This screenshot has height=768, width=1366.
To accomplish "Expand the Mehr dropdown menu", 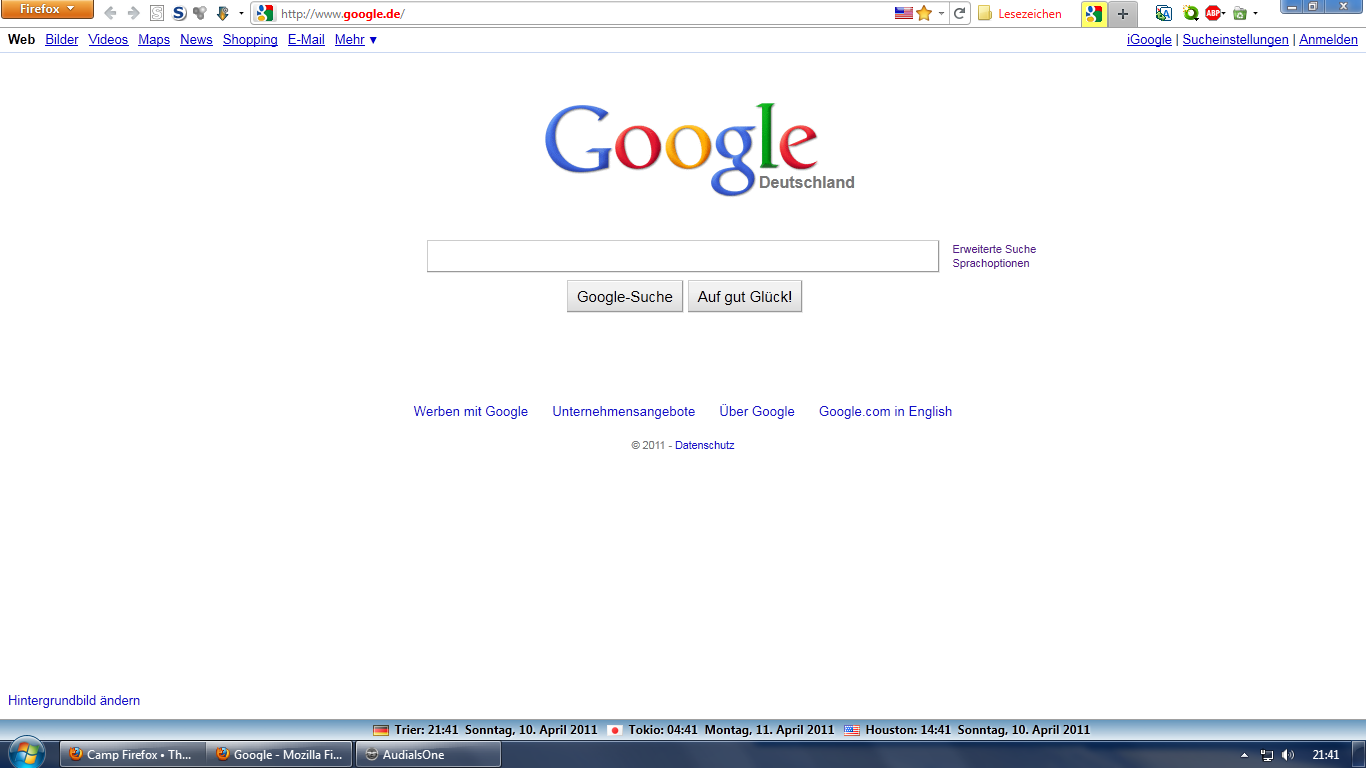I will pyautogui.click(x=356, y=40).
